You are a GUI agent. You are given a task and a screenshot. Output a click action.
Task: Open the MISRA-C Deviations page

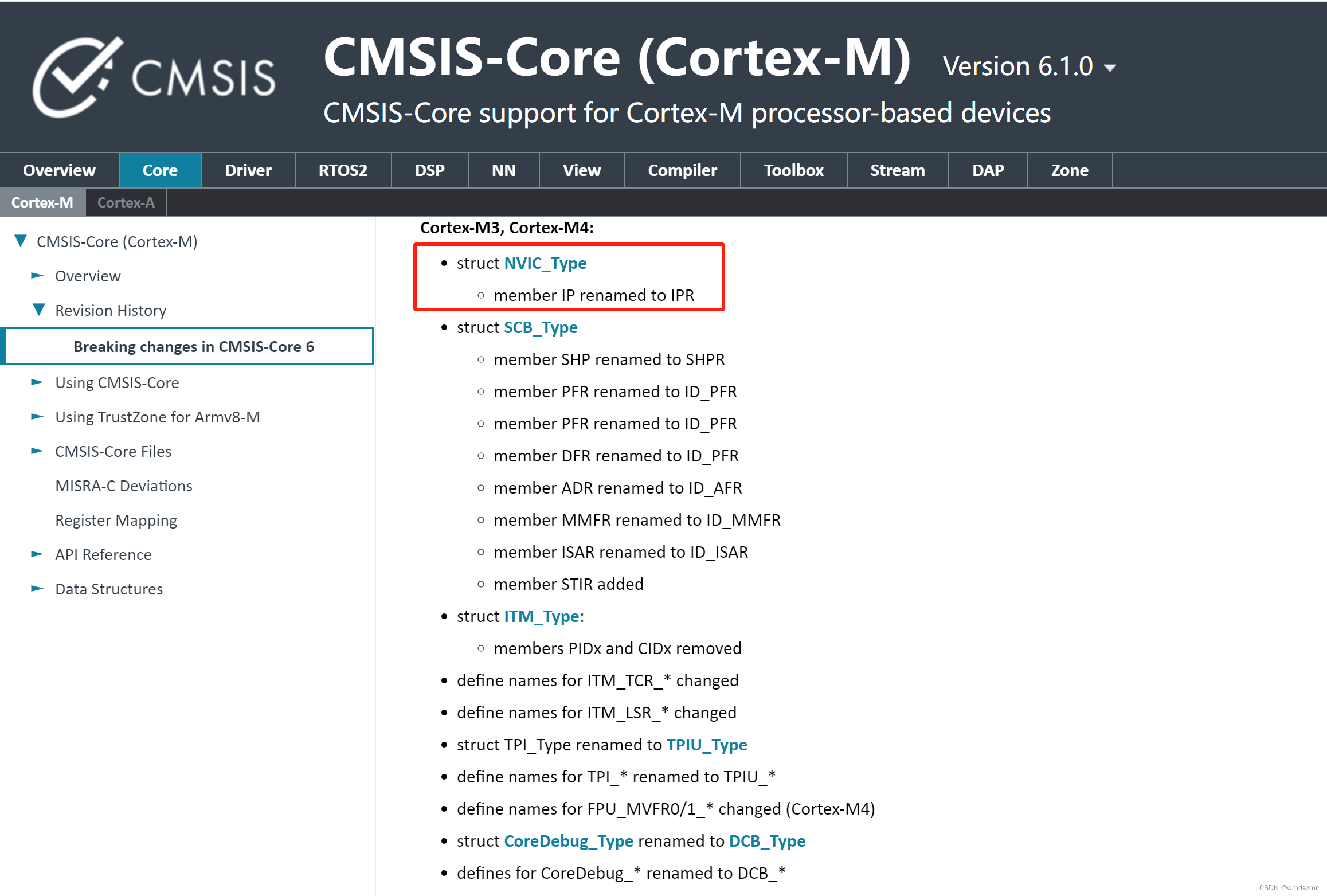(124, 486)
